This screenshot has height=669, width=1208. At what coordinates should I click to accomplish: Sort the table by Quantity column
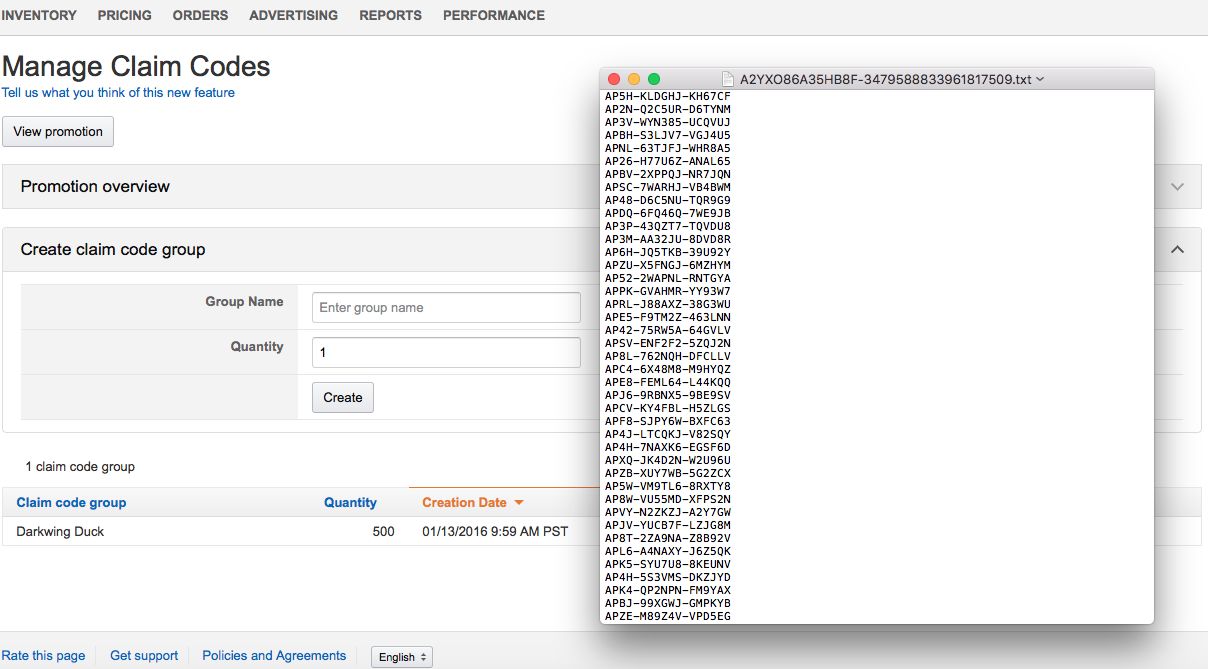coord(350,503)
